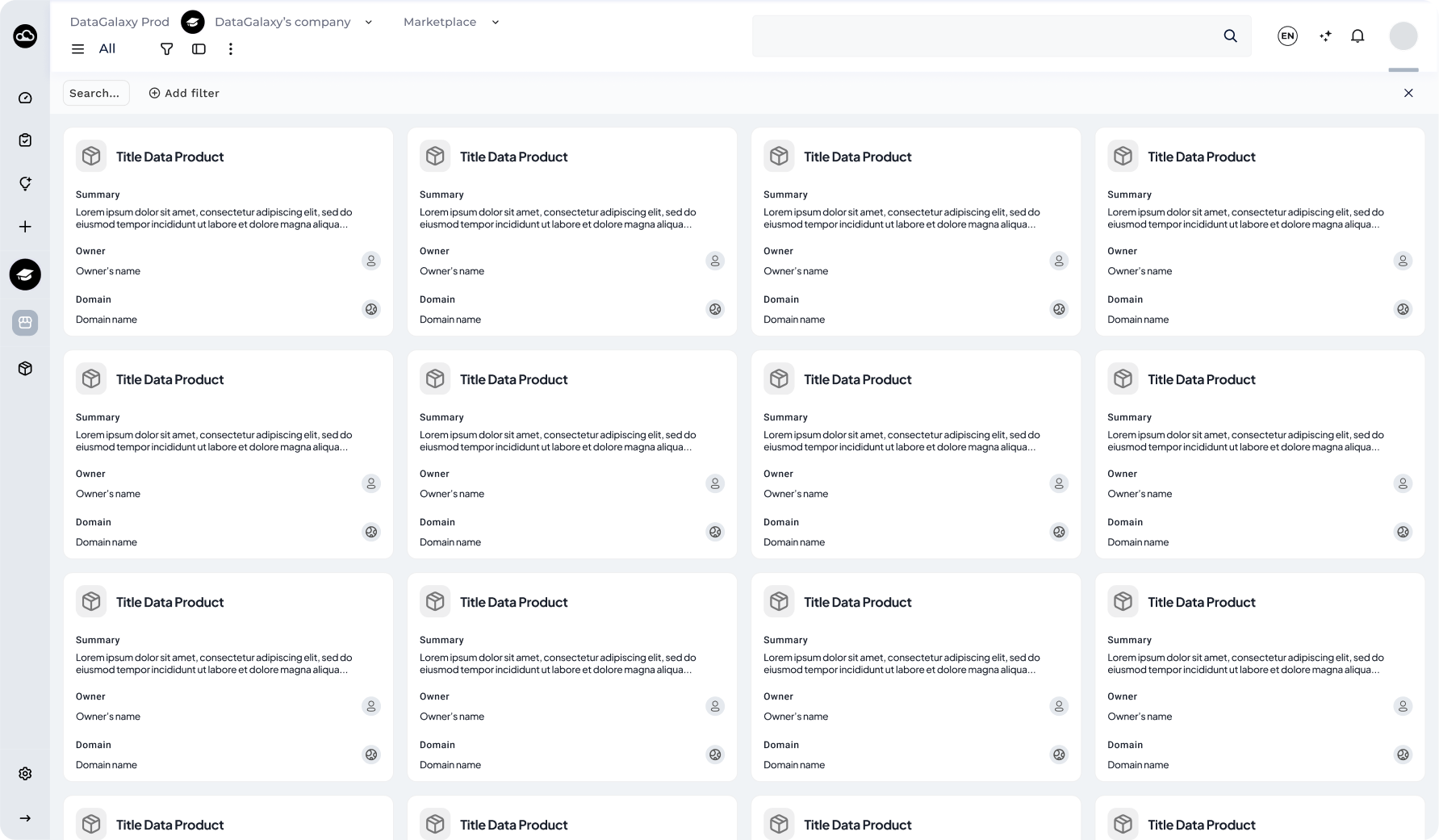
Task: Open notifications bell
Action: click(1357, 36)
